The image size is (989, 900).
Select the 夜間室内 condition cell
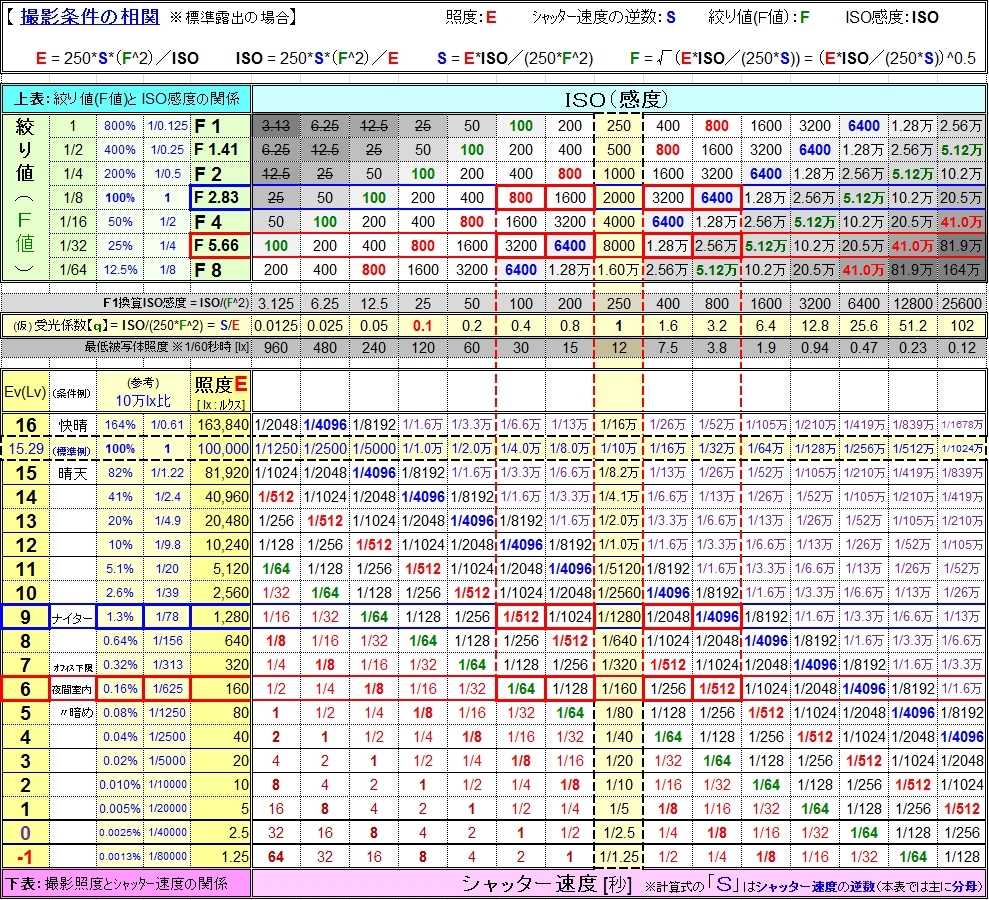(x=73, y=689)
